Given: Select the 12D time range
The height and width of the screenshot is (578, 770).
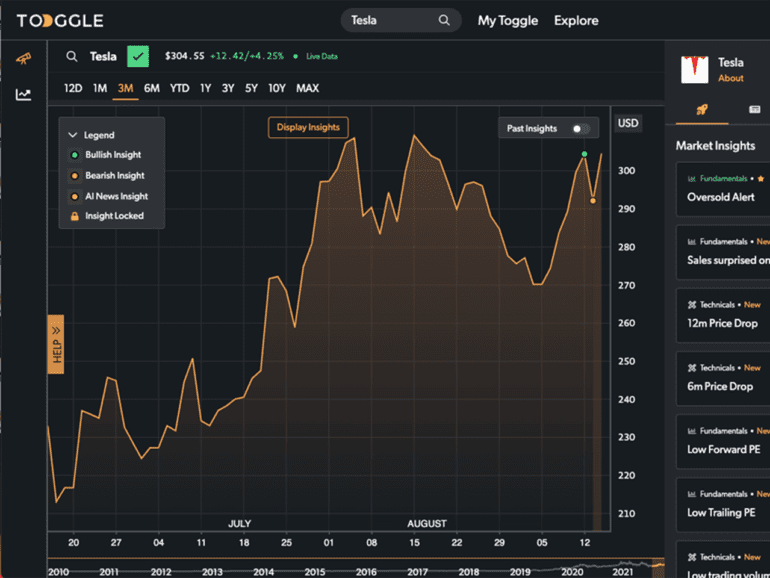Looking at the screenshot, I should point(73,88).
